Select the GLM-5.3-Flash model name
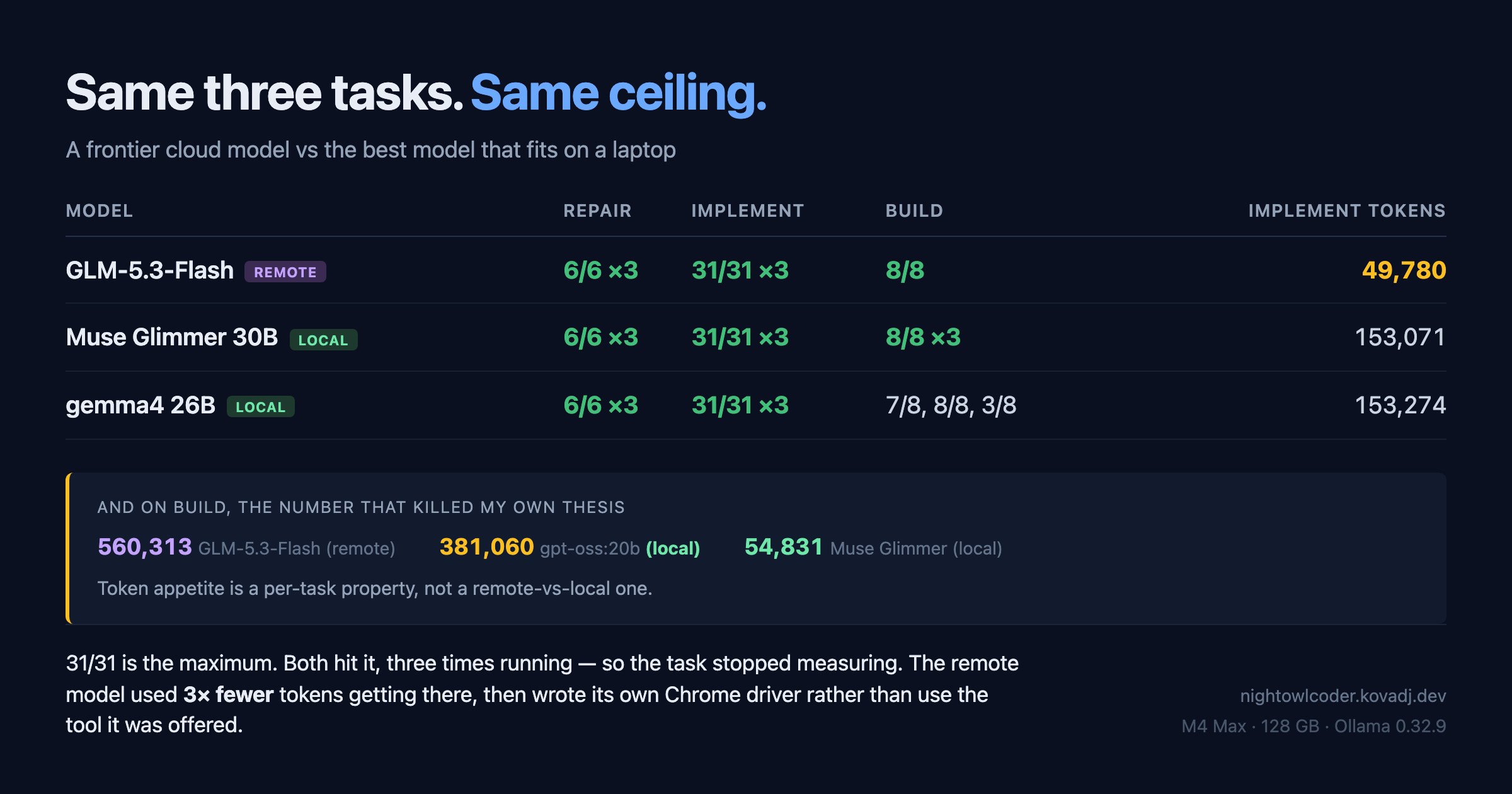This screenshot has height=794, width=1512. pyautogui.click(x=150, y=270)
